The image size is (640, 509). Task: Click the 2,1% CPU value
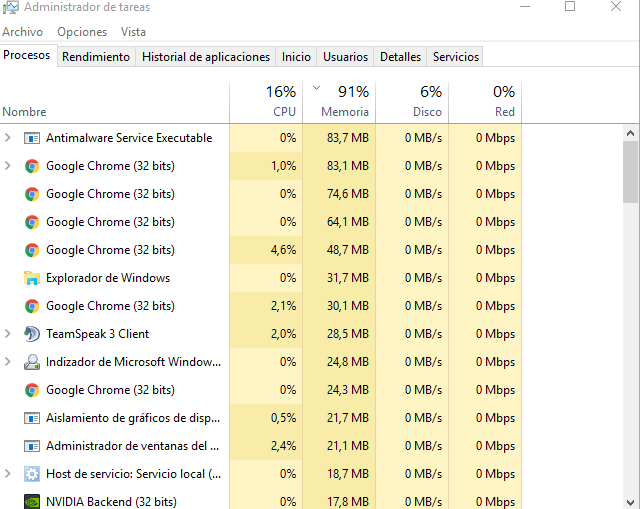(284, 306)
